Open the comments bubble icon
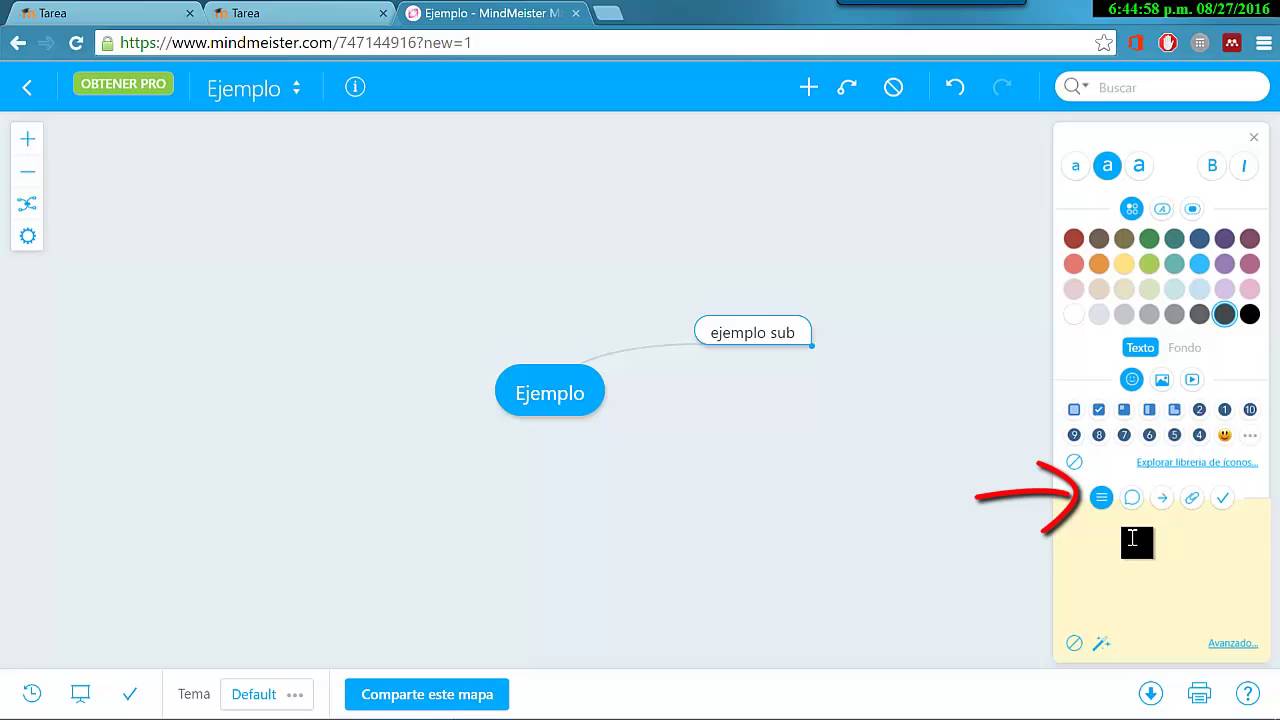 [x=1131, y=497]
